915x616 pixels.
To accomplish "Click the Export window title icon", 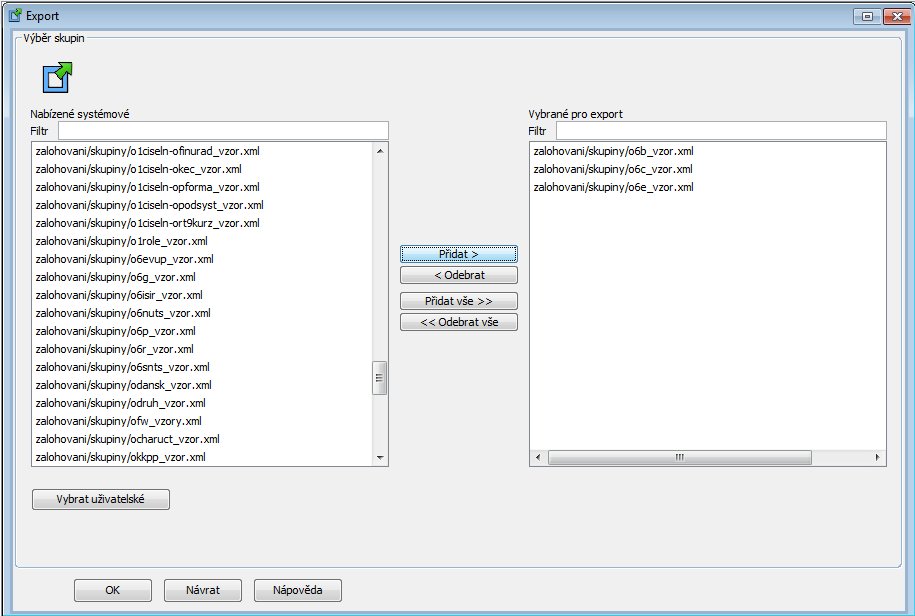I will point(14,16).
